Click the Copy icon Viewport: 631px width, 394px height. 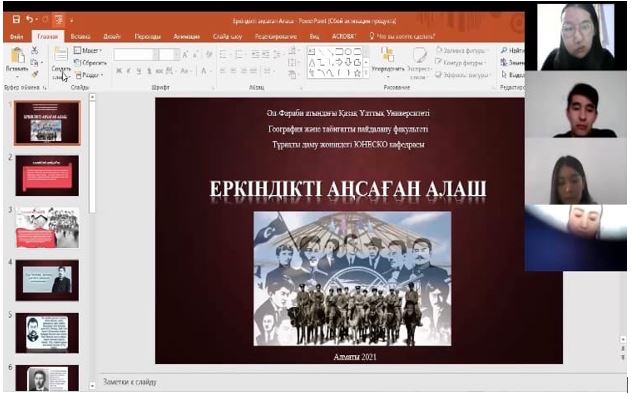35,62
